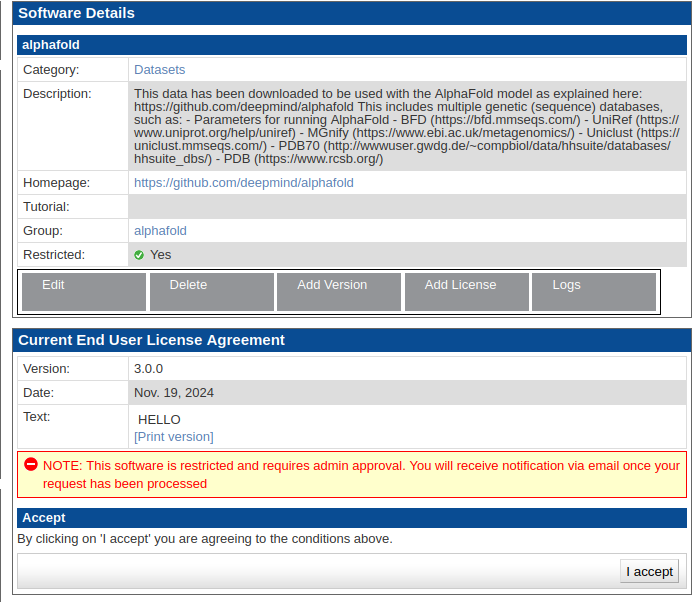
Task: Click the Print version link
Action: coord(173,437)
